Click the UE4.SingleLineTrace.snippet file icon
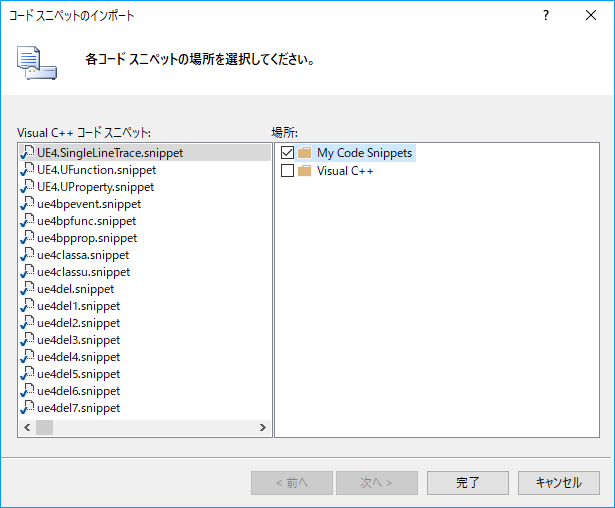 click(x=27, y=153)
